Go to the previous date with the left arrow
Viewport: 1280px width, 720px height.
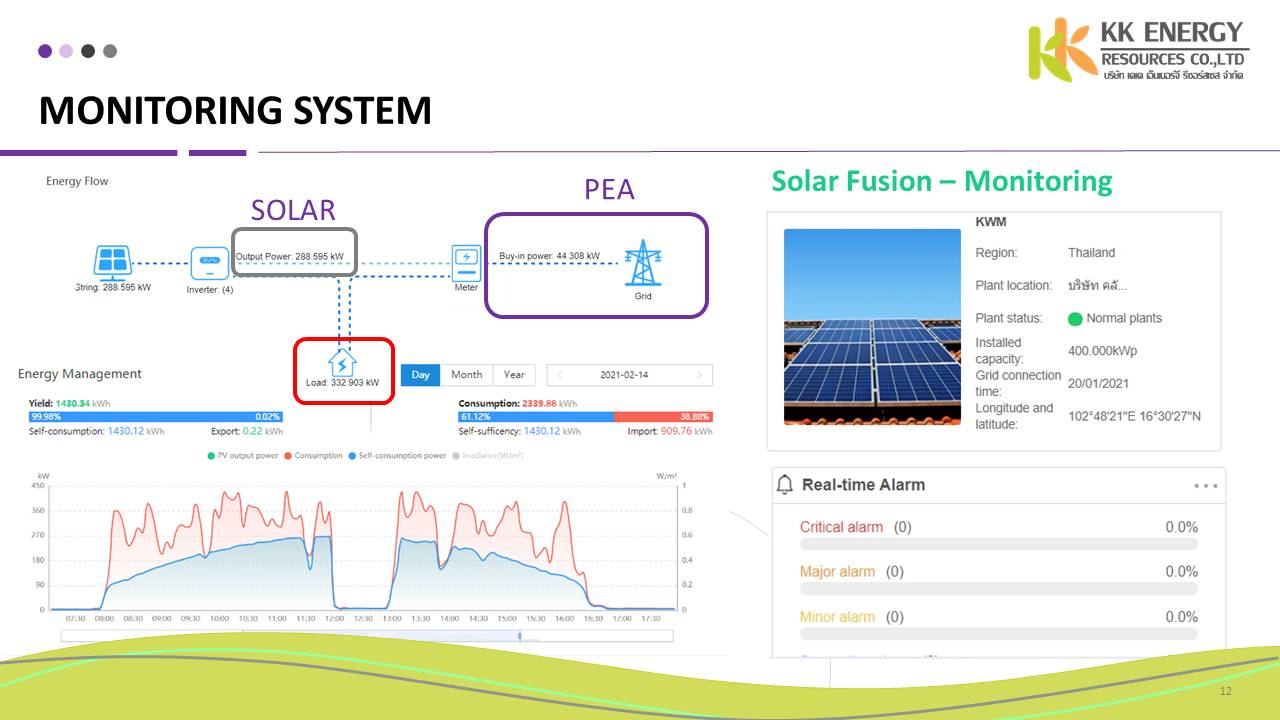(x=560, y=374)
